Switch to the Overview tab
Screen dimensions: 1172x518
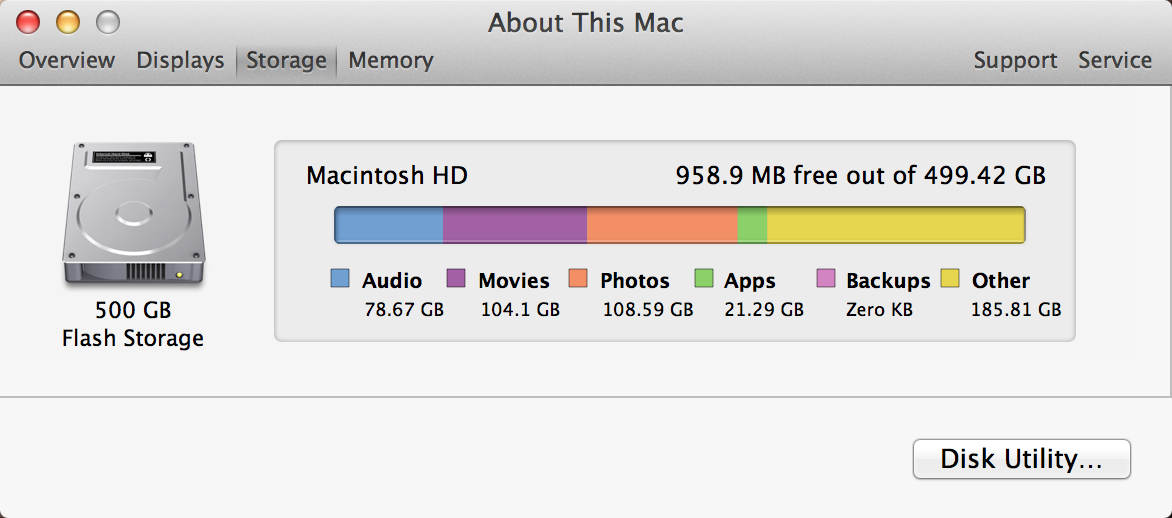point(67,61)
